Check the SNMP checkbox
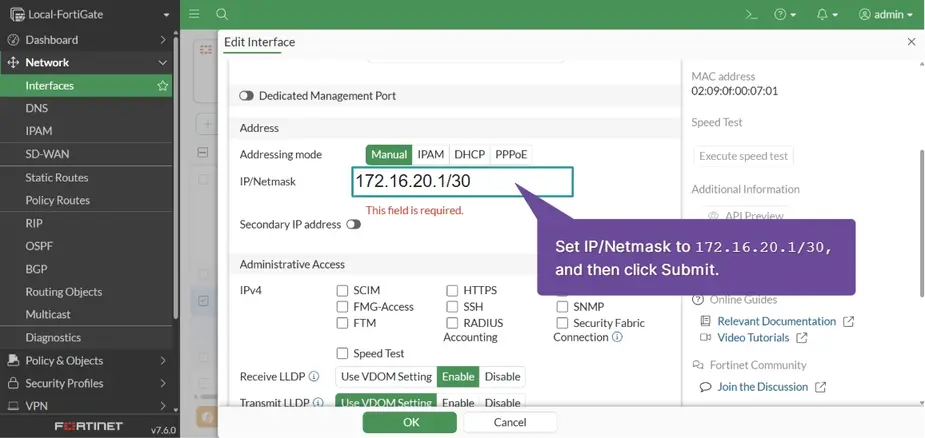 tap(562, 307)
